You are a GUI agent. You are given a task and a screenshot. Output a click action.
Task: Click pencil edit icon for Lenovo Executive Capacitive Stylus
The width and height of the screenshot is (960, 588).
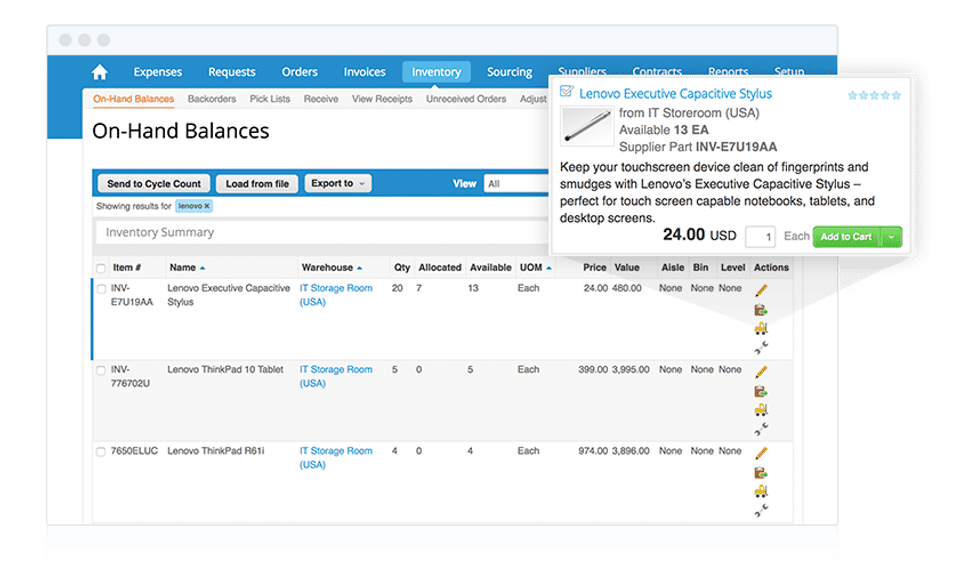(761, 290)
